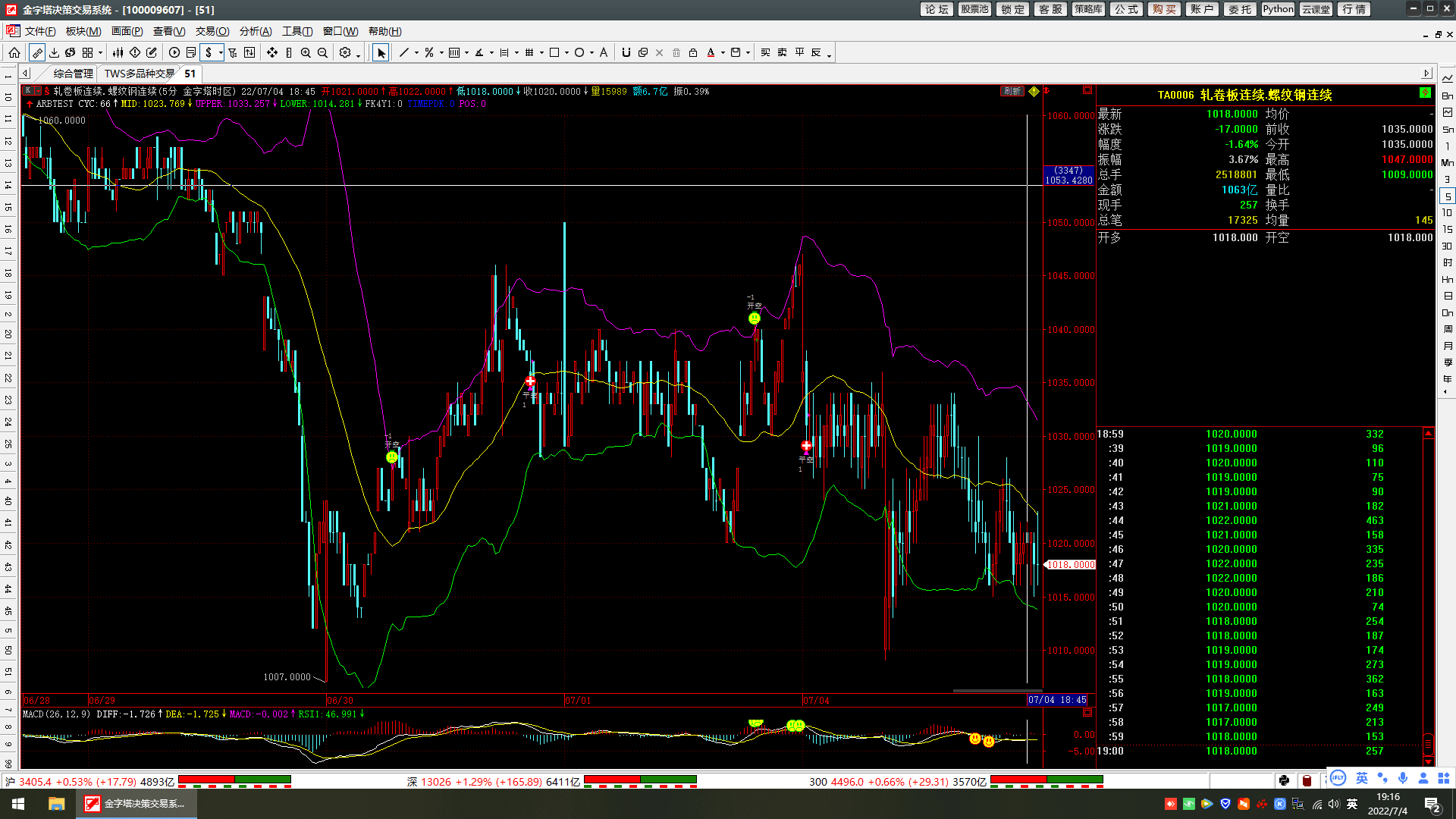Click the tick list vertical scrollbar thumb

tap(1428, 742)
